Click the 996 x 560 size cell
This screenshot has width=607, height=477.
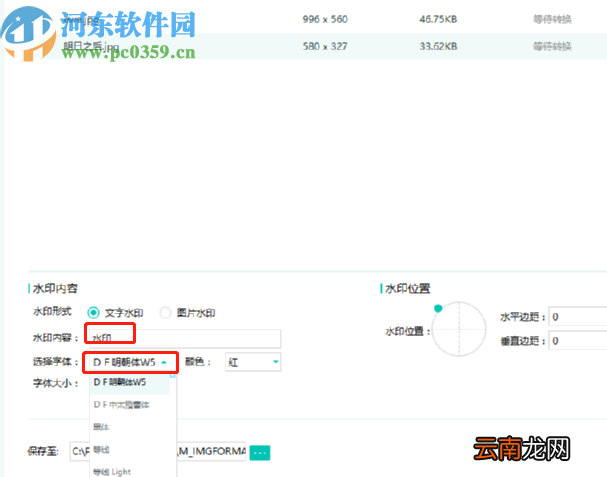coord(325,19)
